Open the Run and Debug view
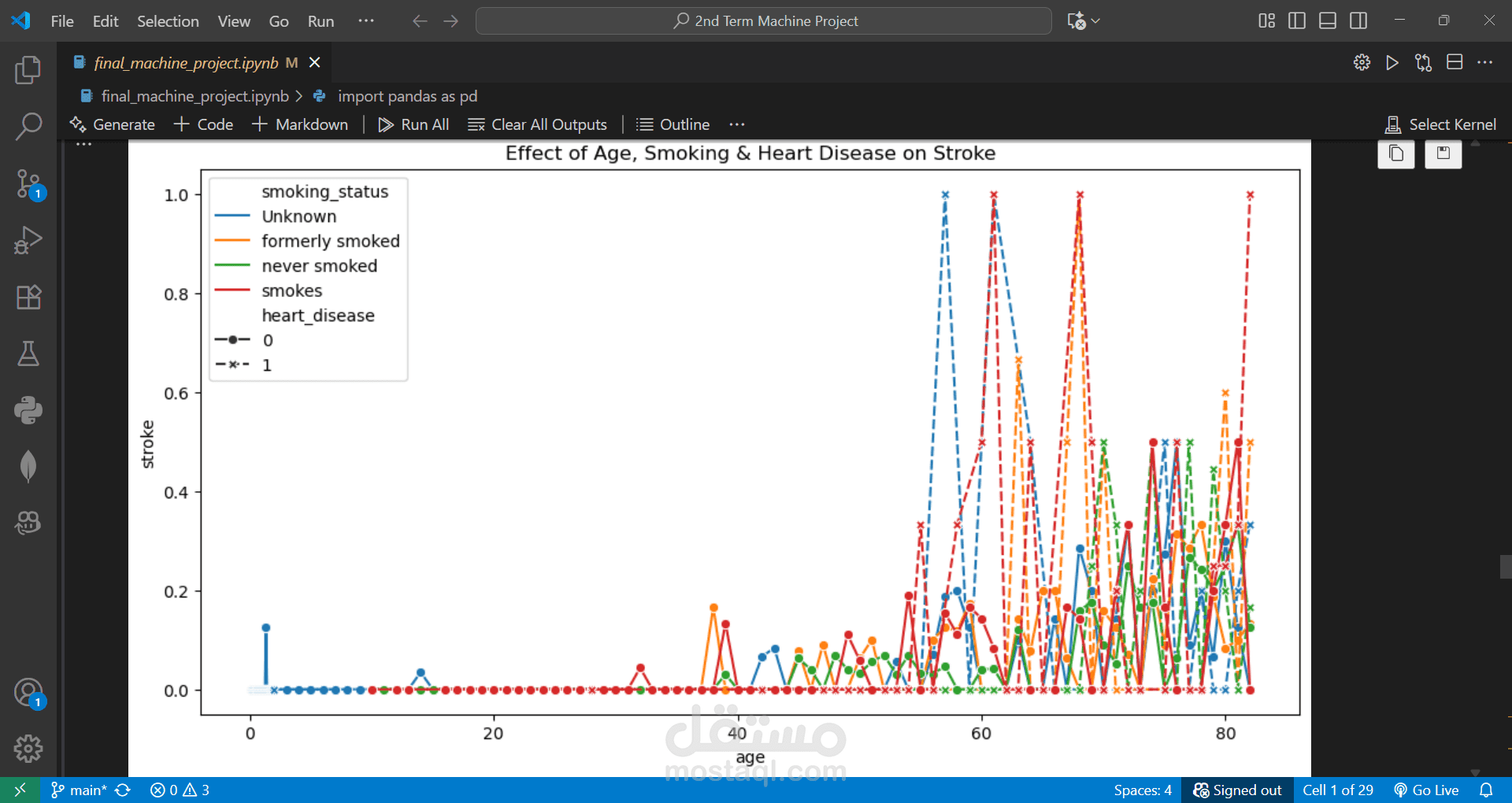The image size is (1512, 803). [x=28, y=240]
